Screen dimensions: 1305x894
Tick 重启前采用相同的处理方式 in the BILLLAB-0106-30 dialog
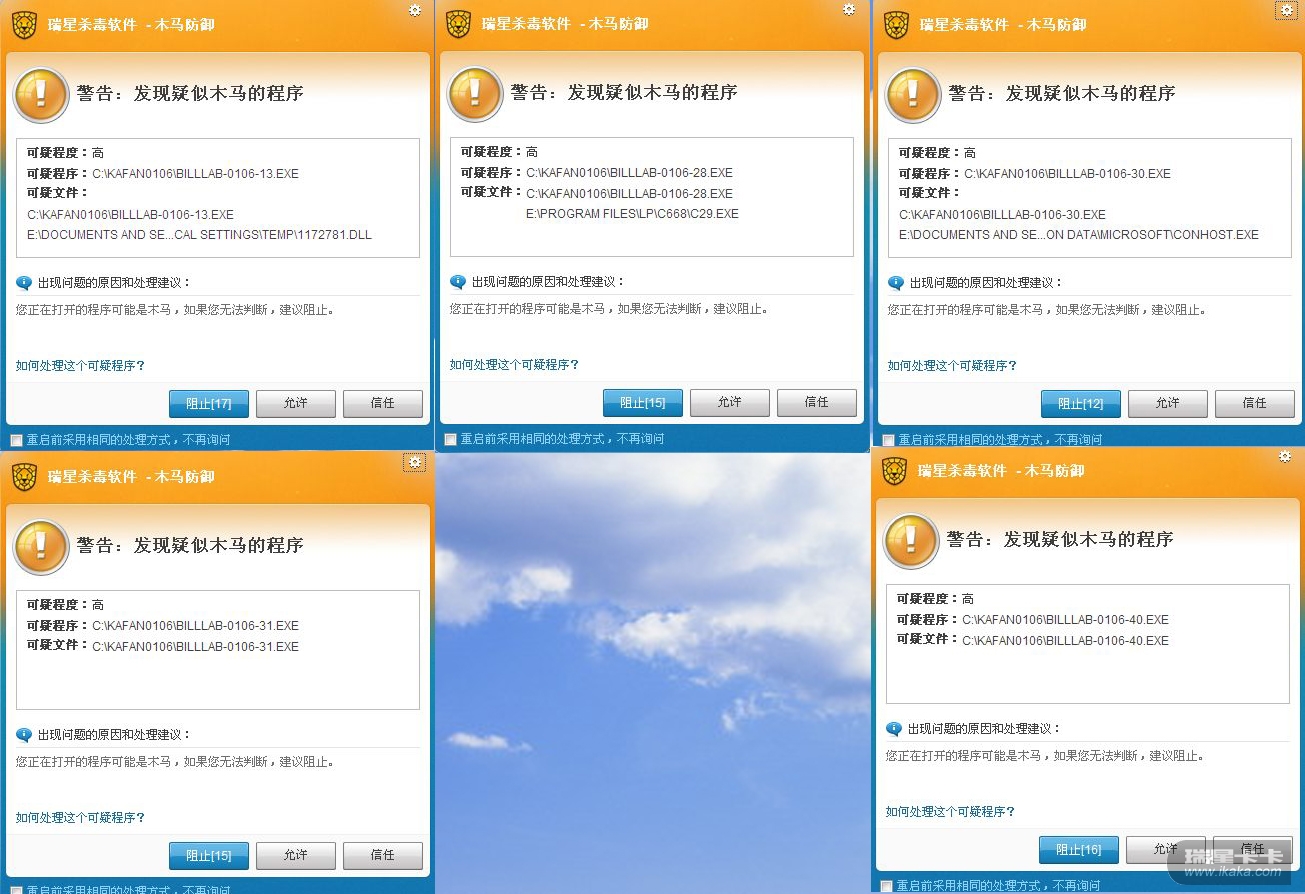pyautogui.click(x=888, y=440)
